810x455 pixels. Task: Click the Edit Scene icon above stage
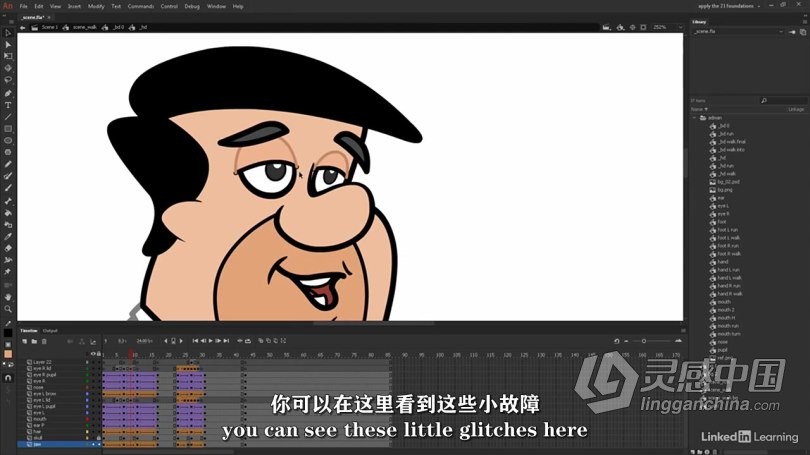[606, 27]
